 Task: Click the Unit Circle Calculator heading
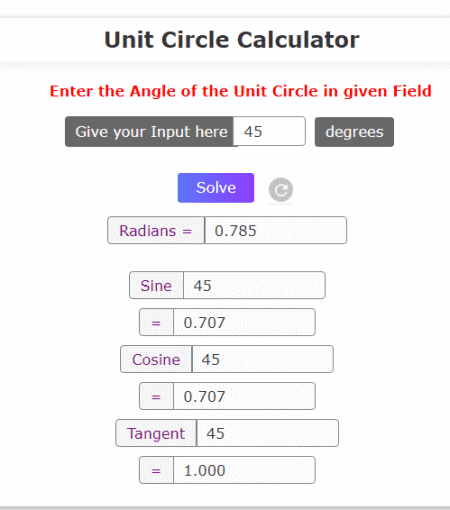(x=232, y=40)
